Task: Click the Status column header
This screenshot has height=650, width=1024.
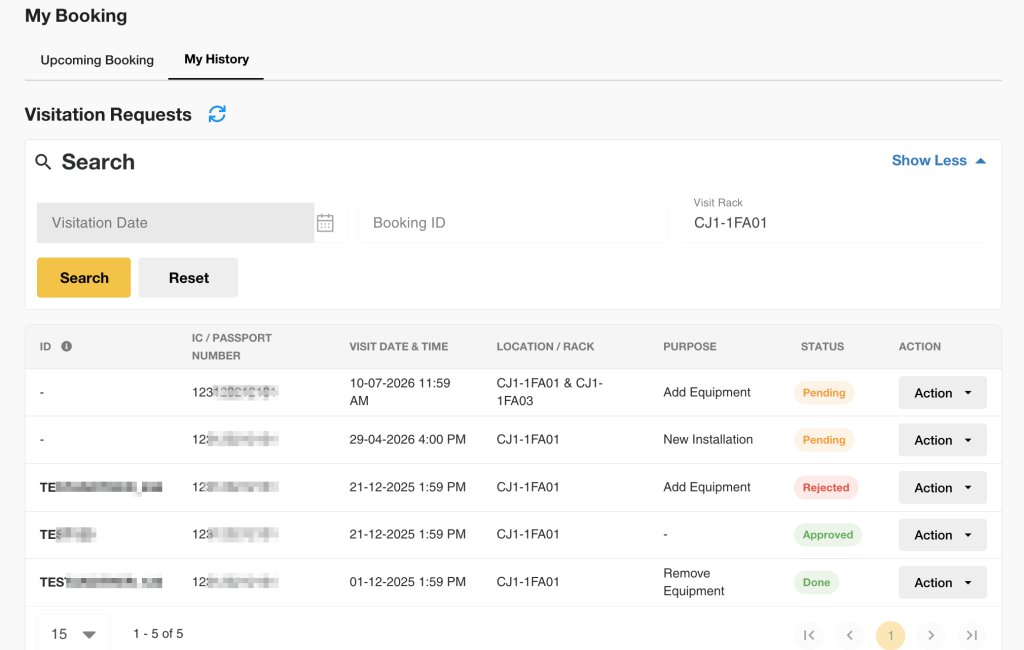Action: click(x=822, y=346)
